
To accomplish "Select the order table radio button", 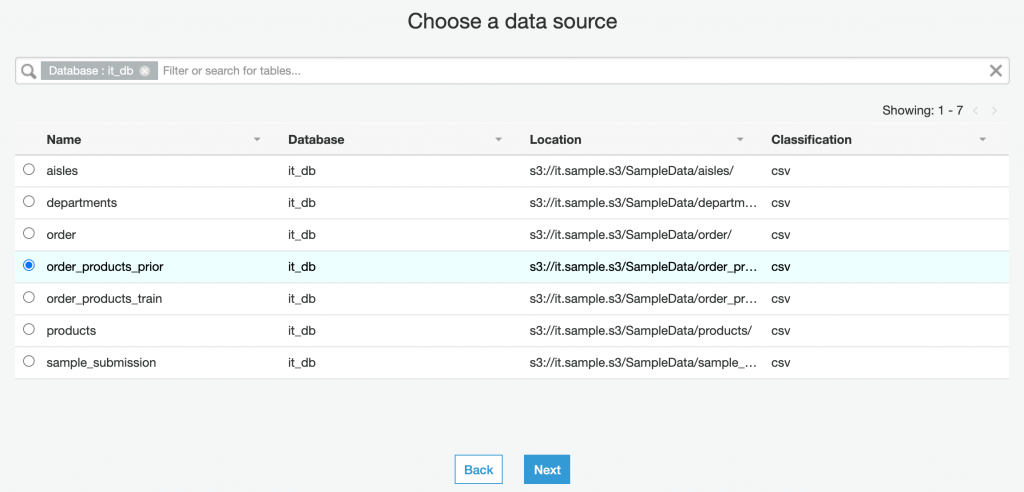I will tap(29, 234).
